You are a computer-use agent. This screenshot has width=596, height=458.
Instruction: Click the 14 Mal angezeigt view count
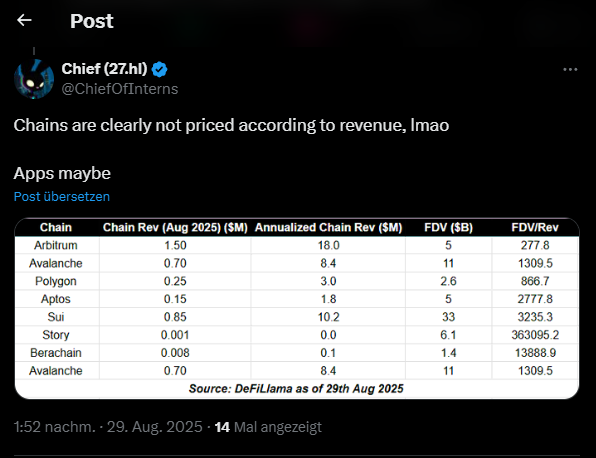pos(268,427)
